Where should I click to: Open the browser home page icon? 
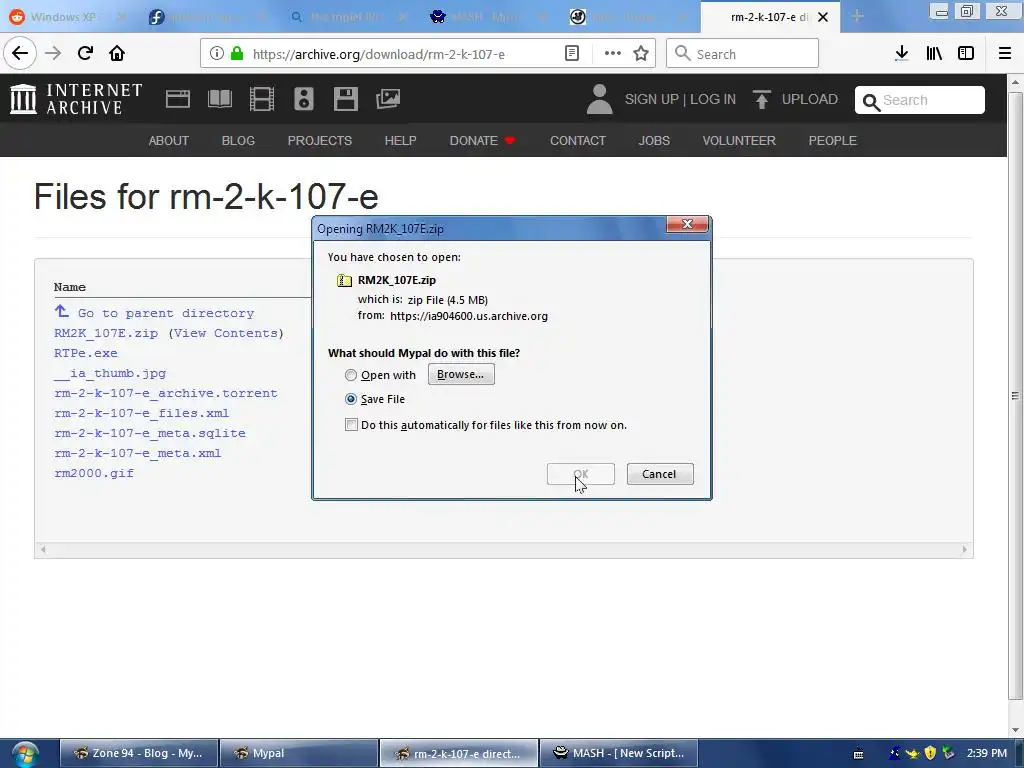pos(117,54)
